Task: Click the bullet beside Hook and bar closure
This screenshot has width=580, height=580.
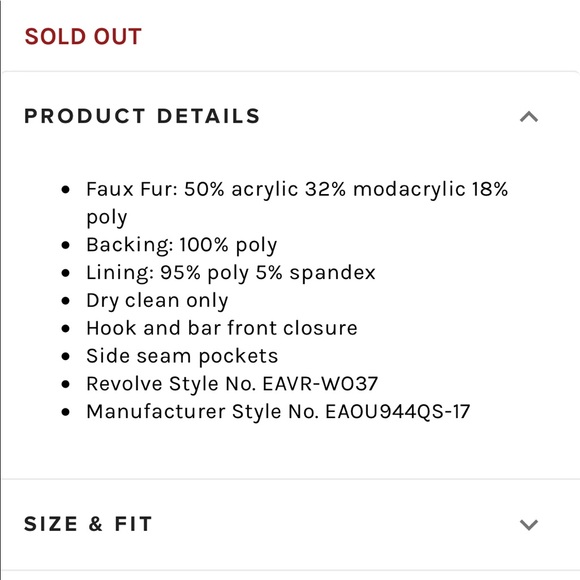Action: click(65, 328)
